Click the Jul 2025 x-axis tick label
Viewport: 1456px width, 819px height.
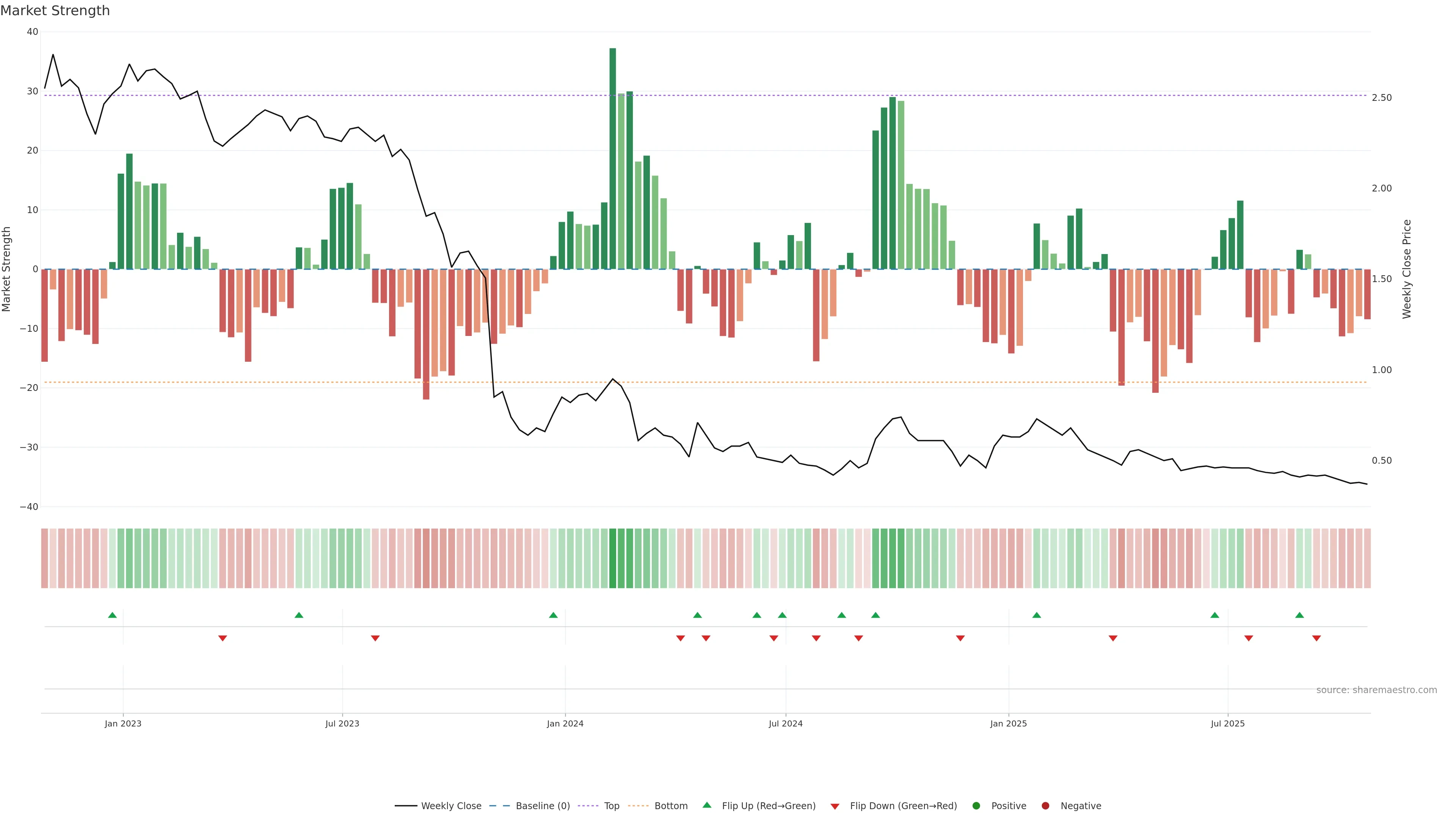[1228, 723]
